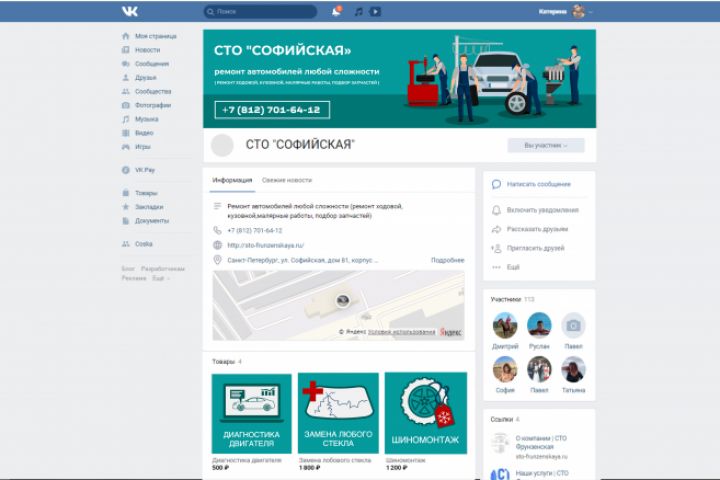Image resolution: width=720 pixels, height=480 pixels.
Task: Open the notifications bell icon
Action: point(336,11)
